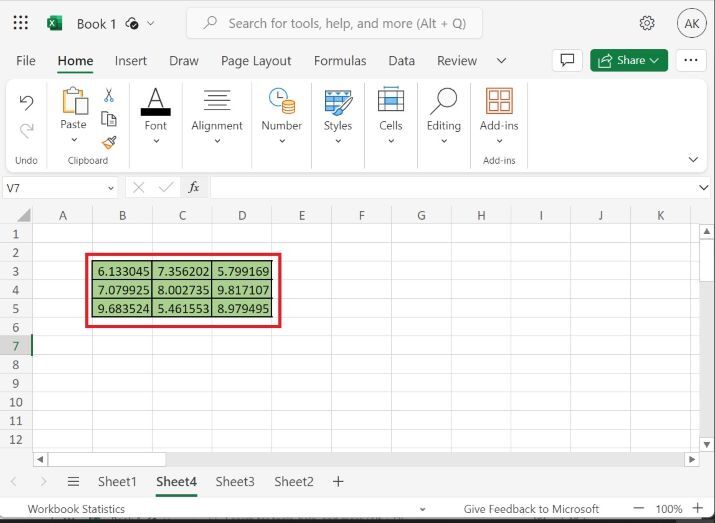Open the comments icon button
715x523 pixels.
[x=567, y=60]
